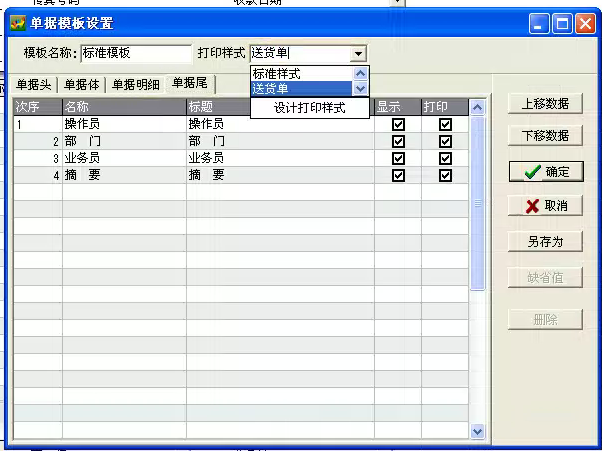Click table scrollbar down arrow

pos(477,431)
